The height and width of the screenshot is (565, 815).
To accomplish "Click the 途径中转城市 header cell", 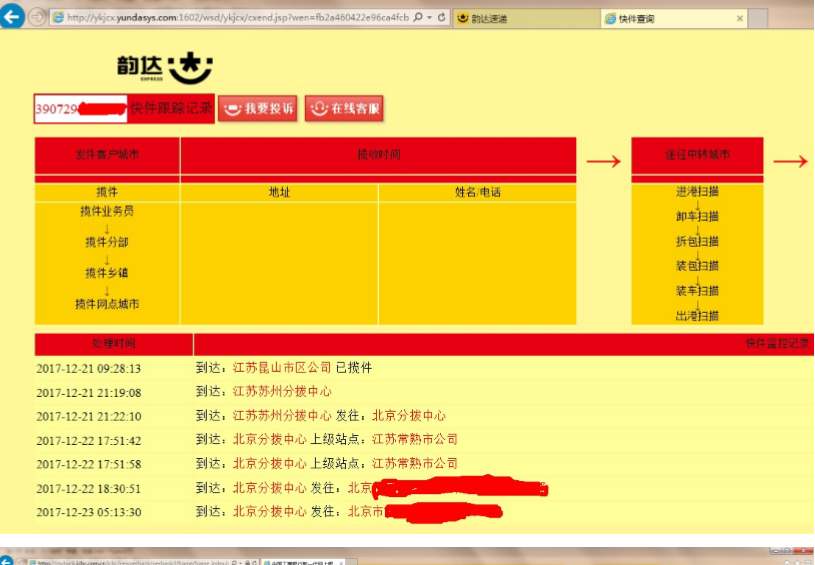I will (697, 155).
